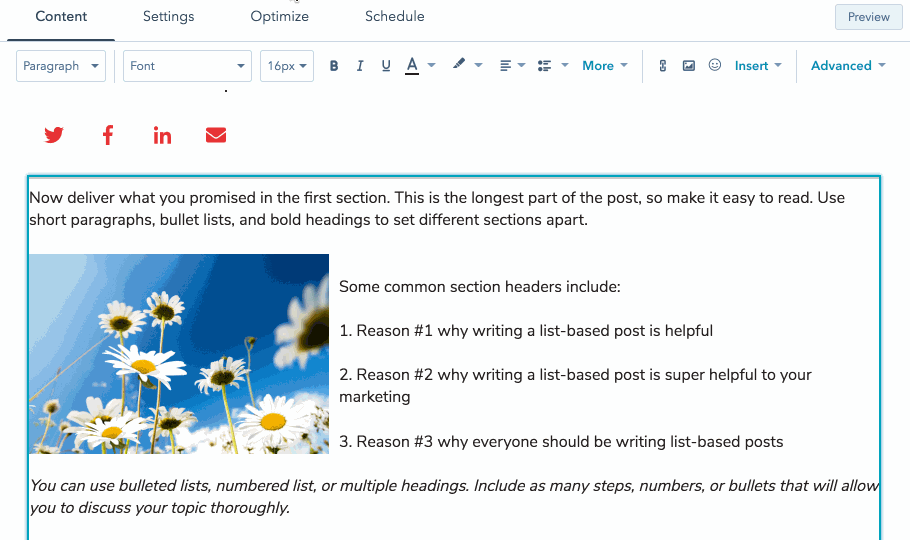This screenshot has height=540, width=910.
Task: Open the text color picker
Action: tap(420, 66)
